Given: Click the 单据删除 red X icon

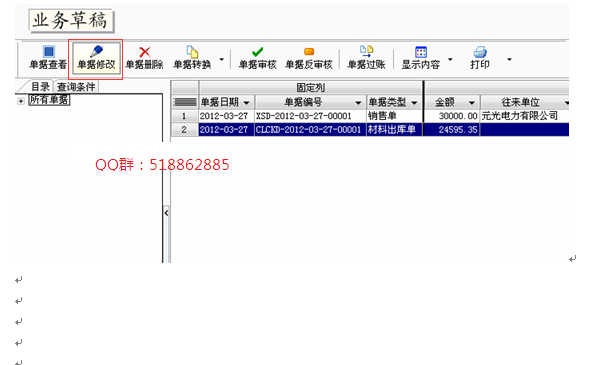Looking at the screenshot, I should pos(144,52).
